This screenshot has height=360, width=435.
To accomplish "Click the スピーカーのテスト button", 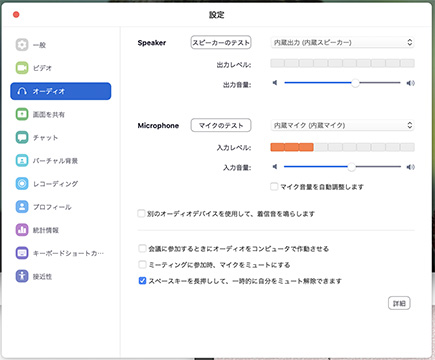I will pyautogui.click(x=221, y=42).
